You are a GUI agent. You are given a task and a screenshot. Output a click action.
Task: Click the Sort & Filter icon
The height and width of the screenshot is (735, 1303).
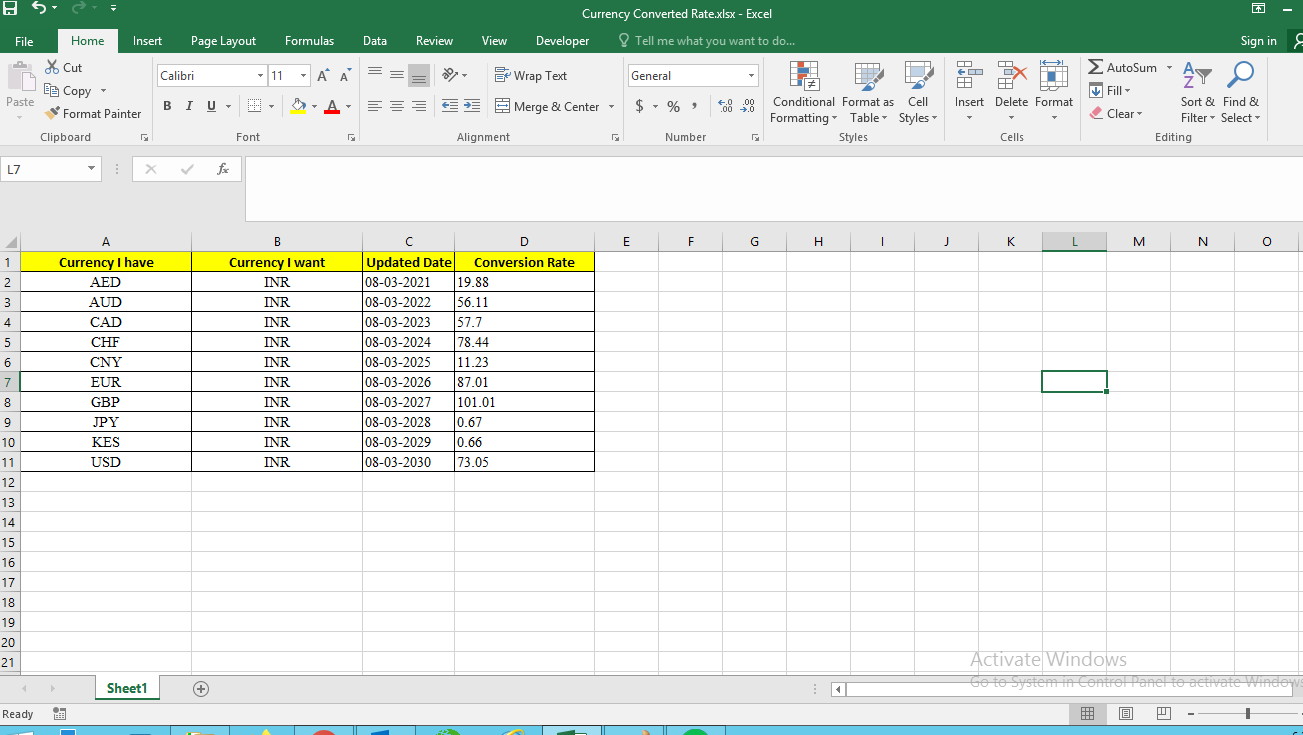pyautogui.click(x=1196, y=76)
